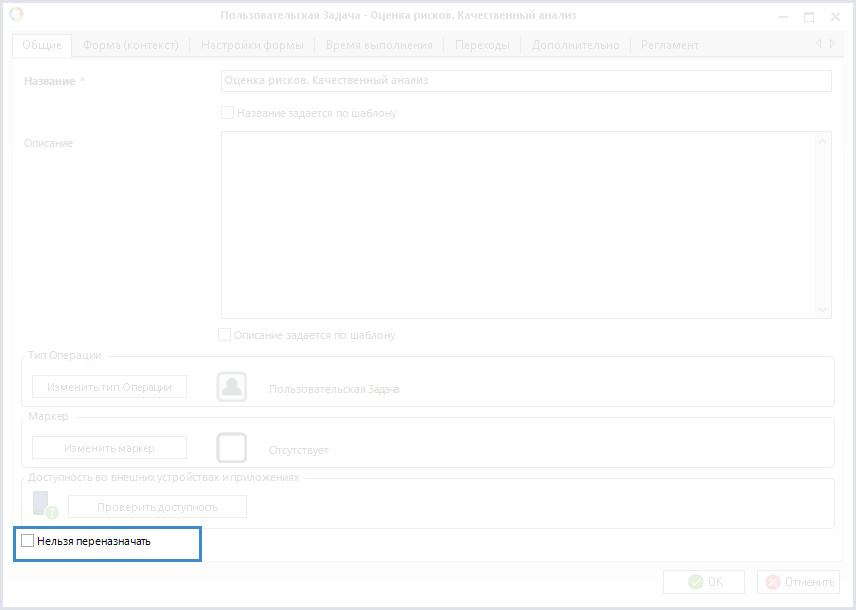Screen dimensions: 856x610
Task: Click the description scrollbar down arrow
Action: tap(823, 310)
